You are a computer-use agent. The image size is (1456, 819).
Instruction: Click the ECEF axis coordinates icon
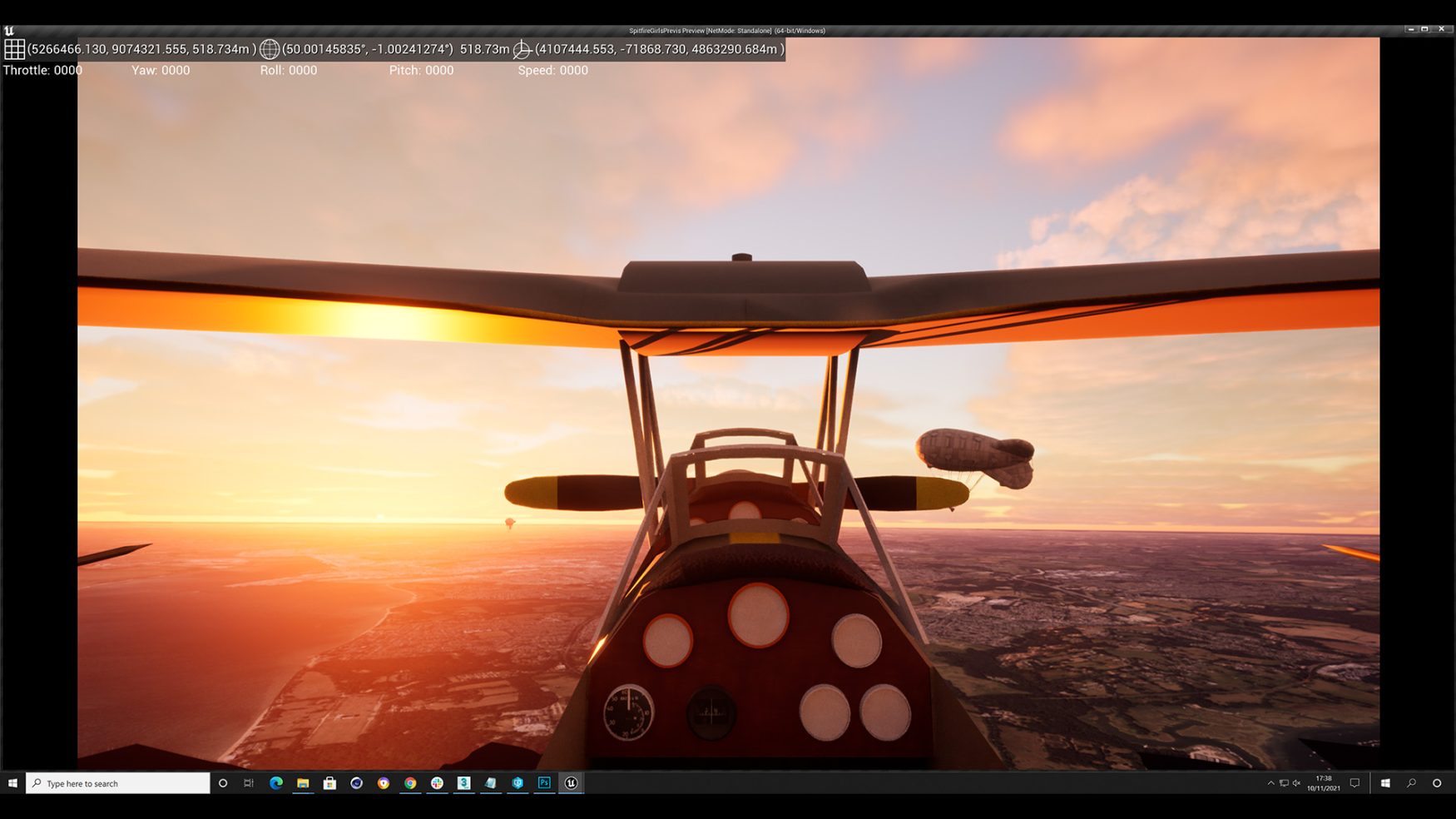[x=522, y=50]
